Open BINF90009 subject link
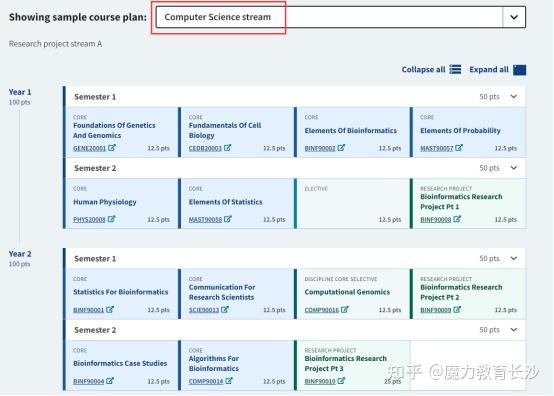554x396 pixels. point(436,310)
